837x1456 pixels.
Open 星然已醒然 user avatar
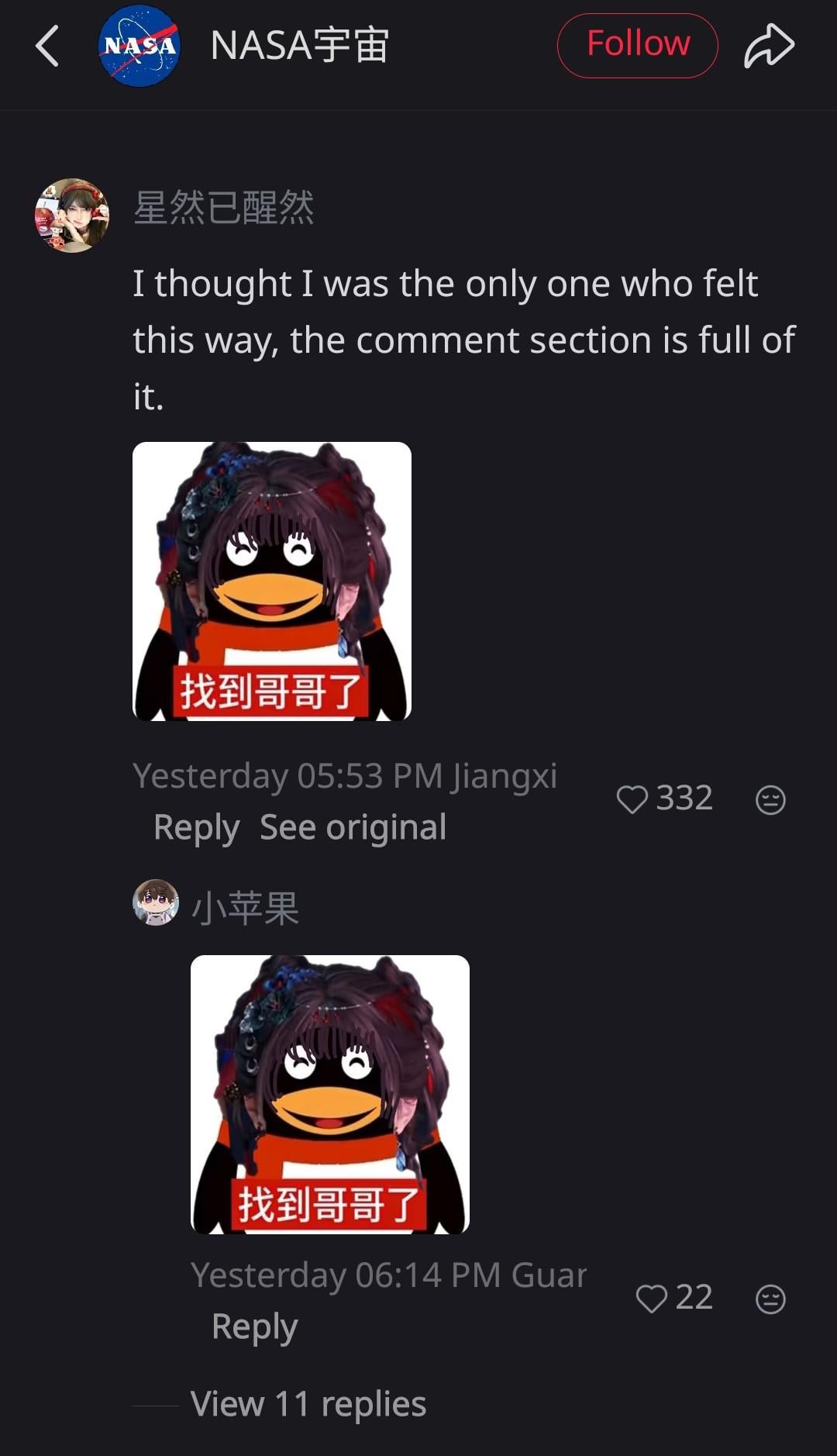(72, 216)
